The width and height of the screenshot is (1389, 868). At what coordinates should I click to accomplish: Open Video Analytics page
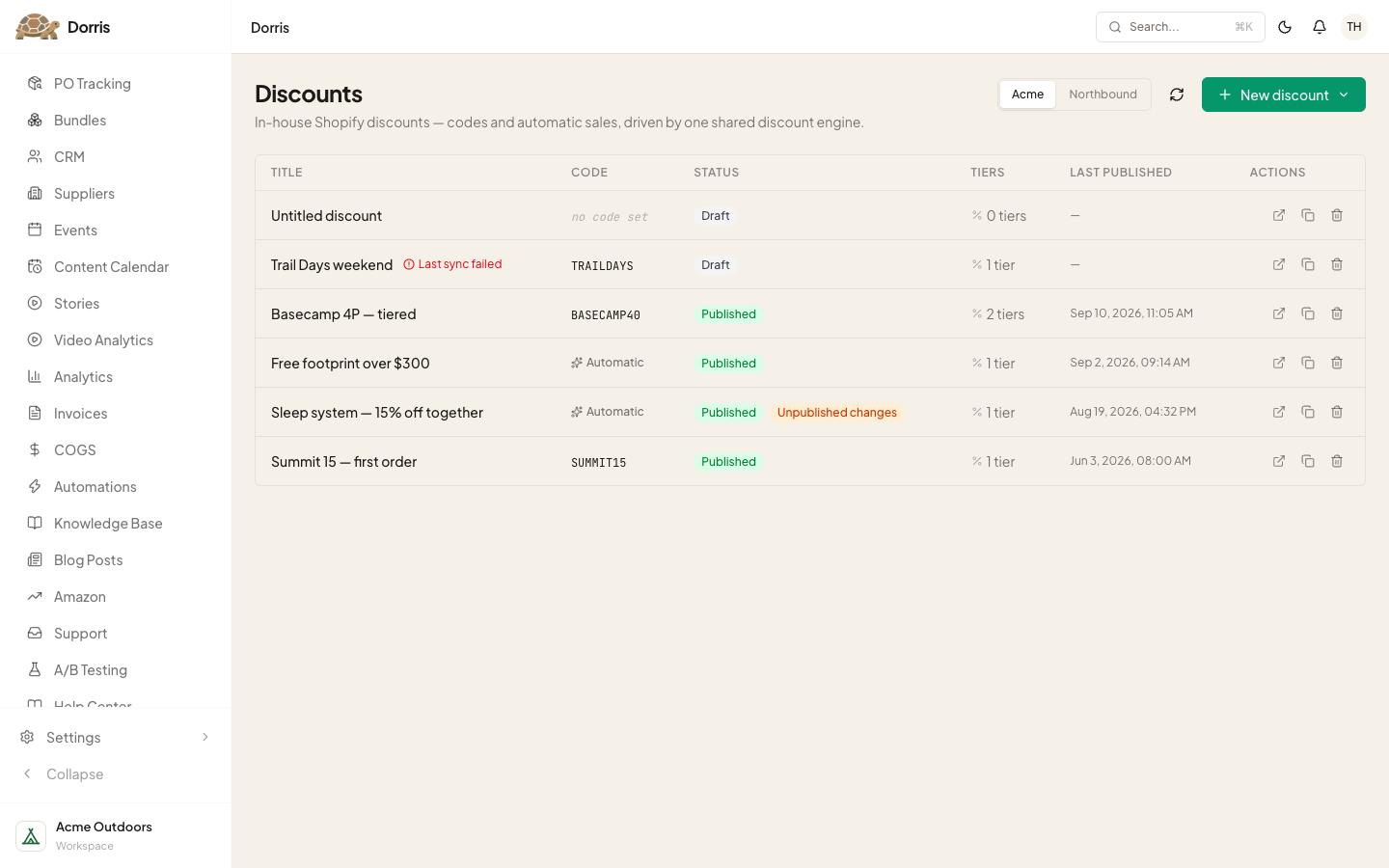116,340
